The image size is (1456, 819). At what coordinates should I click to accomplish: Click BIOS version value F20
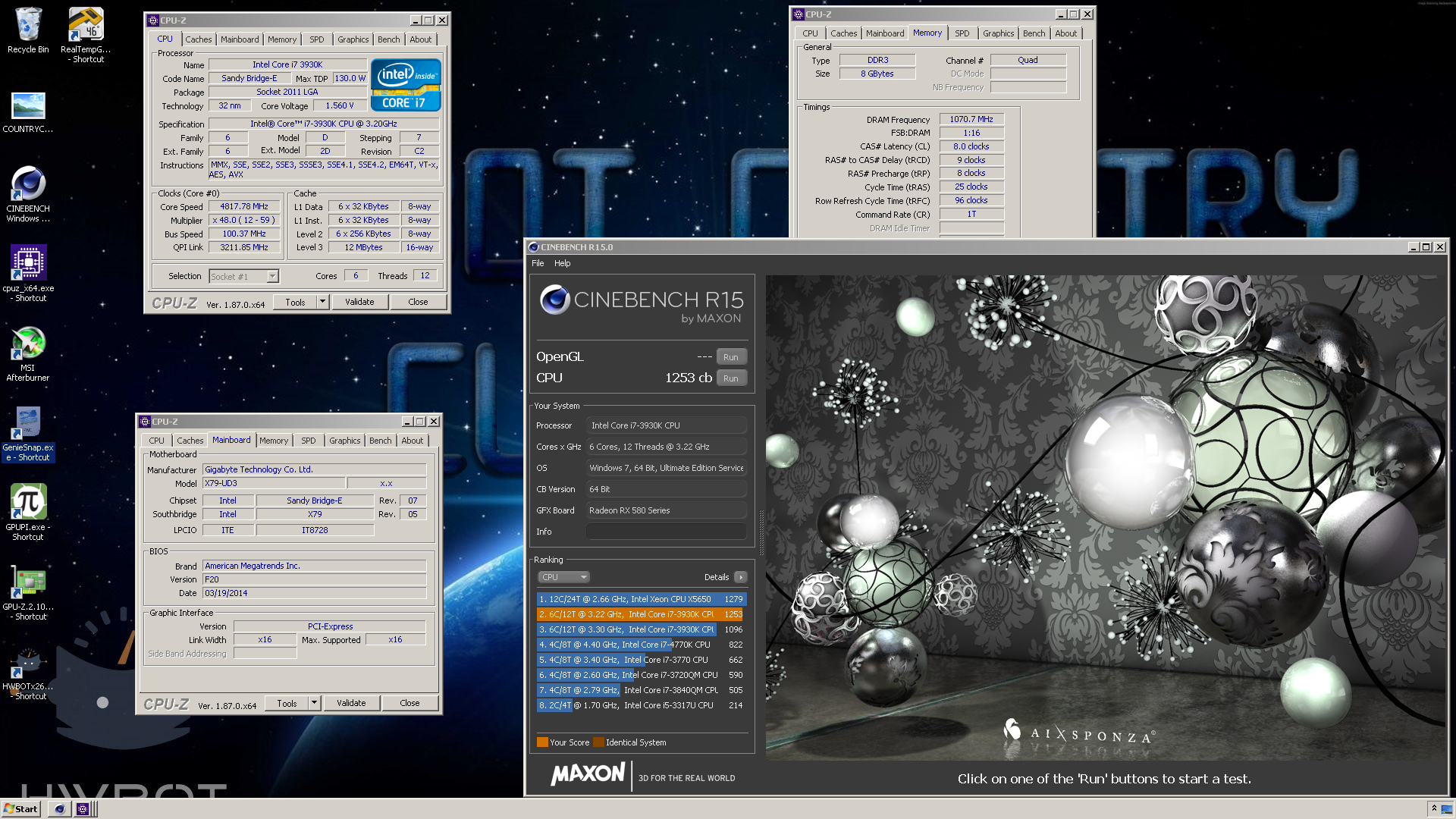click(314, 579)
